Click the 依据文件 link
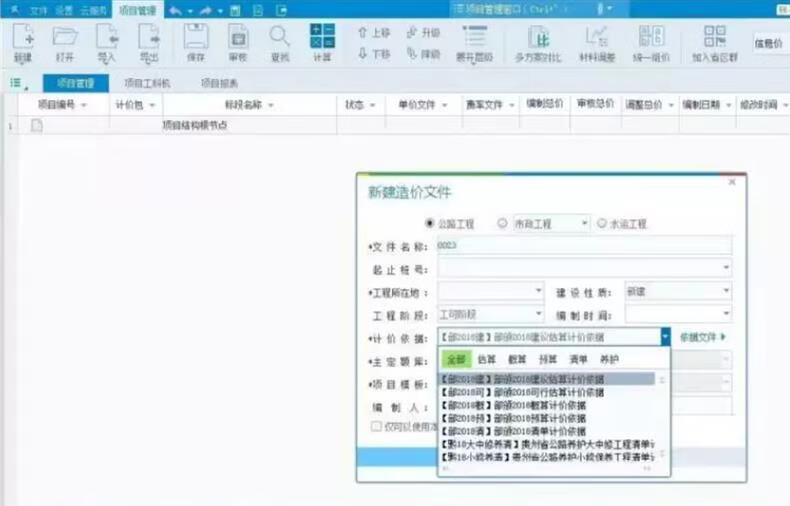 tap(702, 337)
